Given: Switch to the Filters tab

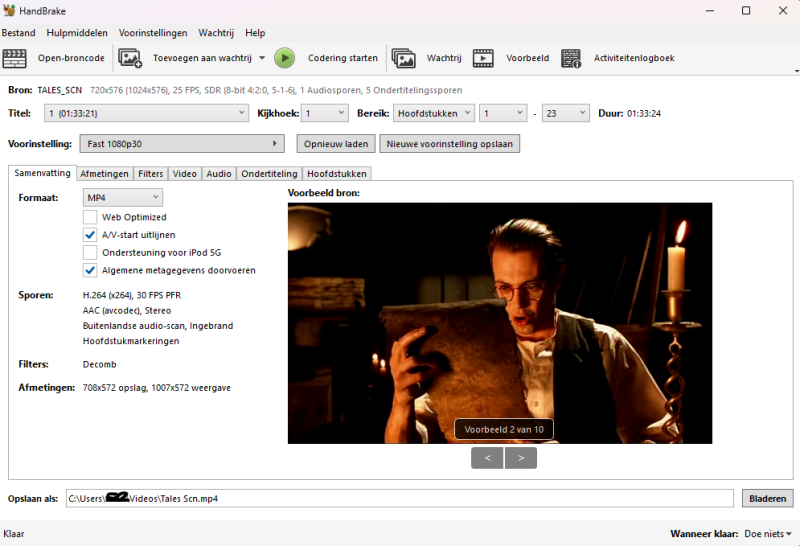Looking at the screenshot, I should click(x=151, y=173).
